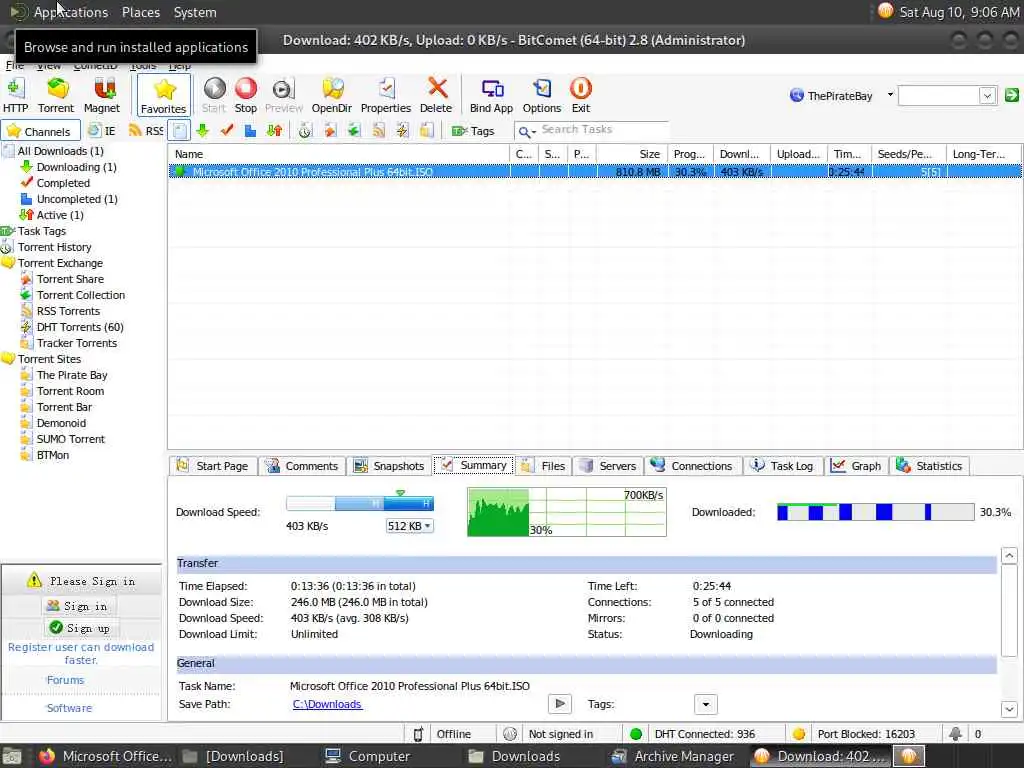Open the Forums link

[x=65, y=680]
